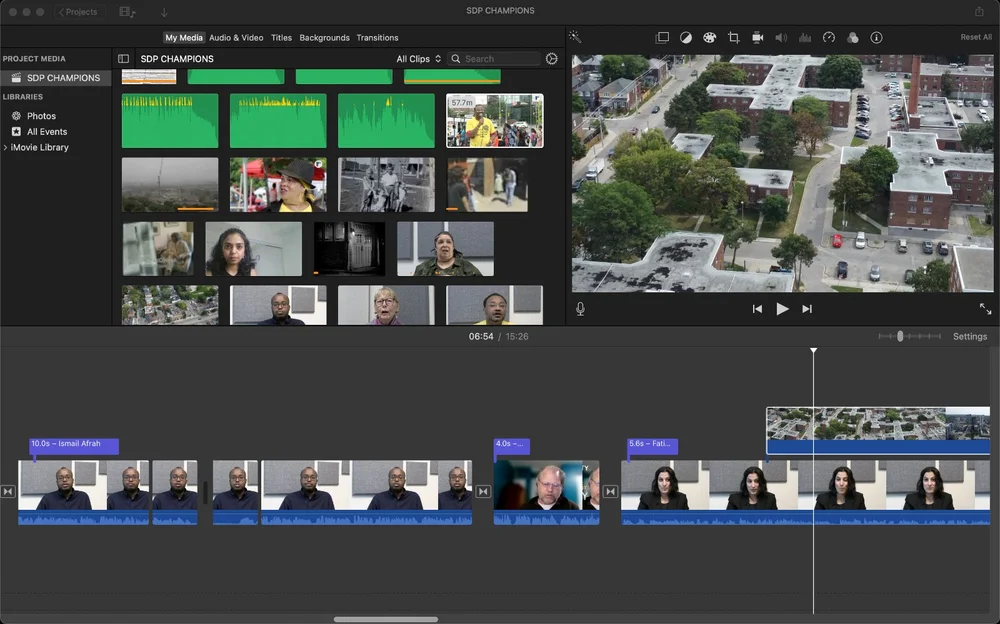This screenshot has width=1000, height=624.
Task: Select woman with glasses interview clip
Action: coord(386,305)
